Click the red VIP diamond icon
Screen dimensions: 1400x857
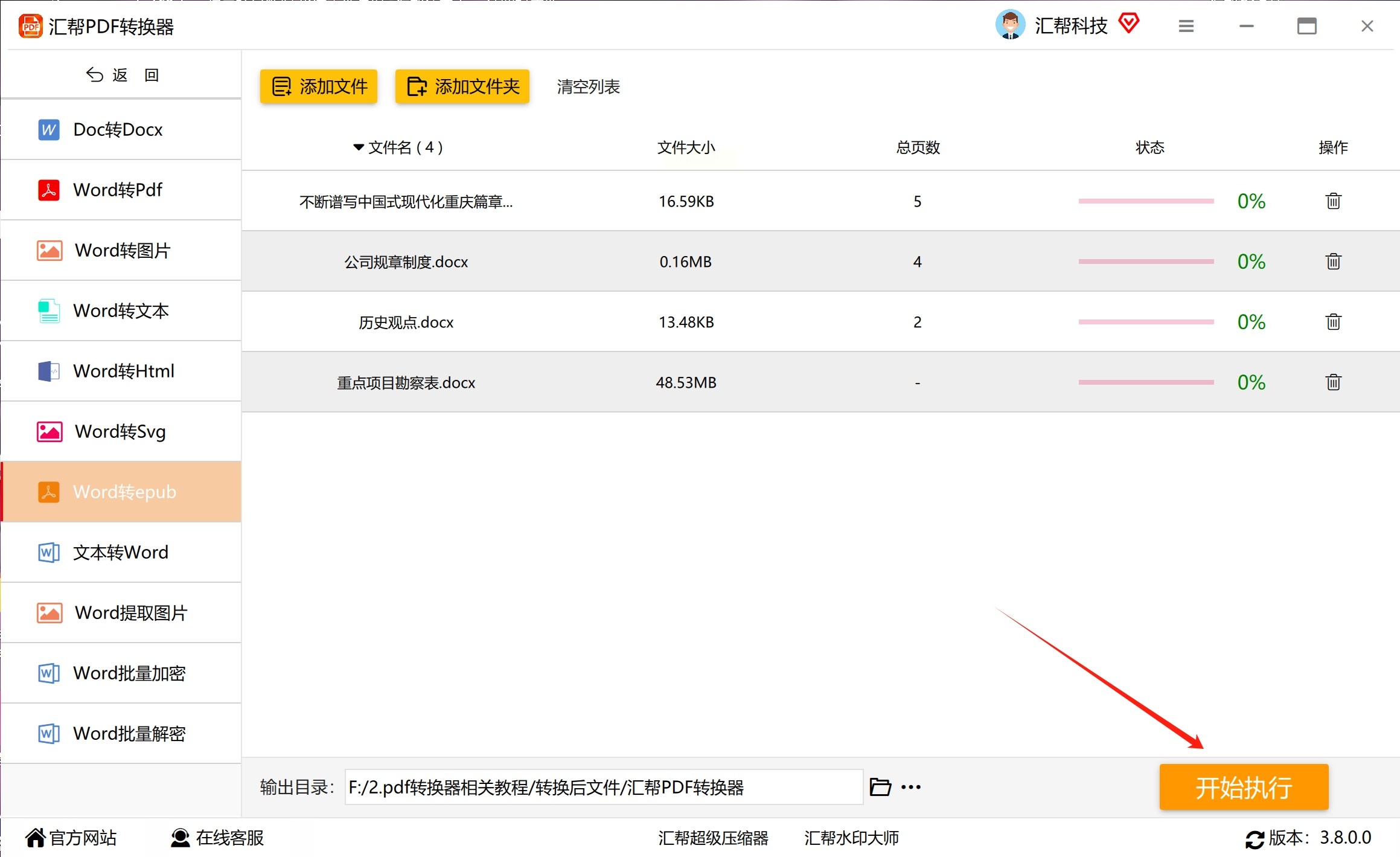(1128, 24)
